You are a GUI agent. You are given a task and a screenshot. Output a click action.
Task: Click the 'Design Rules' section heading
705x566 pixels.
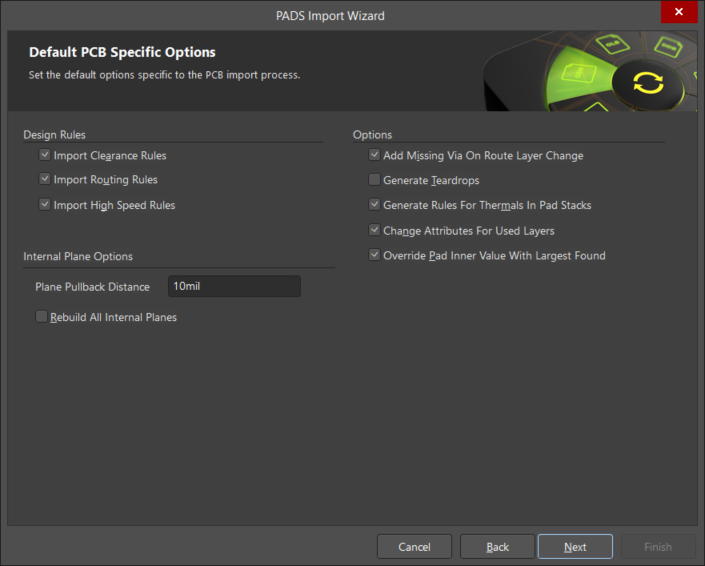[54, 135]
